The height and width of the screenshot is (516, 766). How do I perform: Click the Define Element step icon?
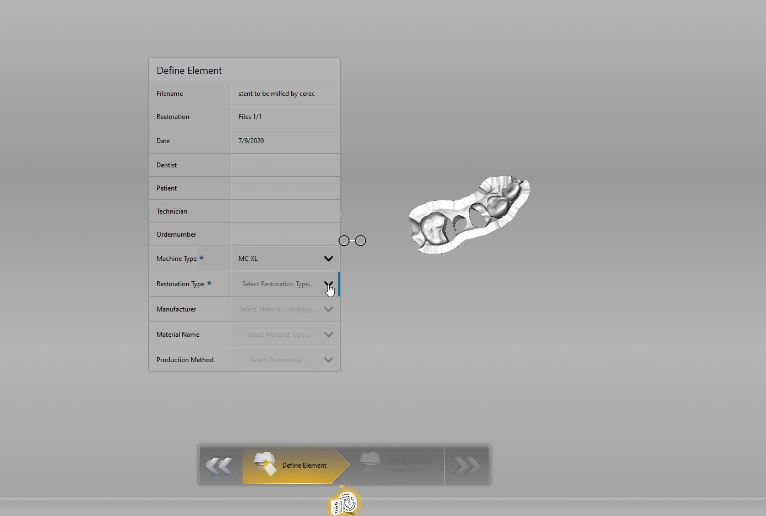click(265, 463)
